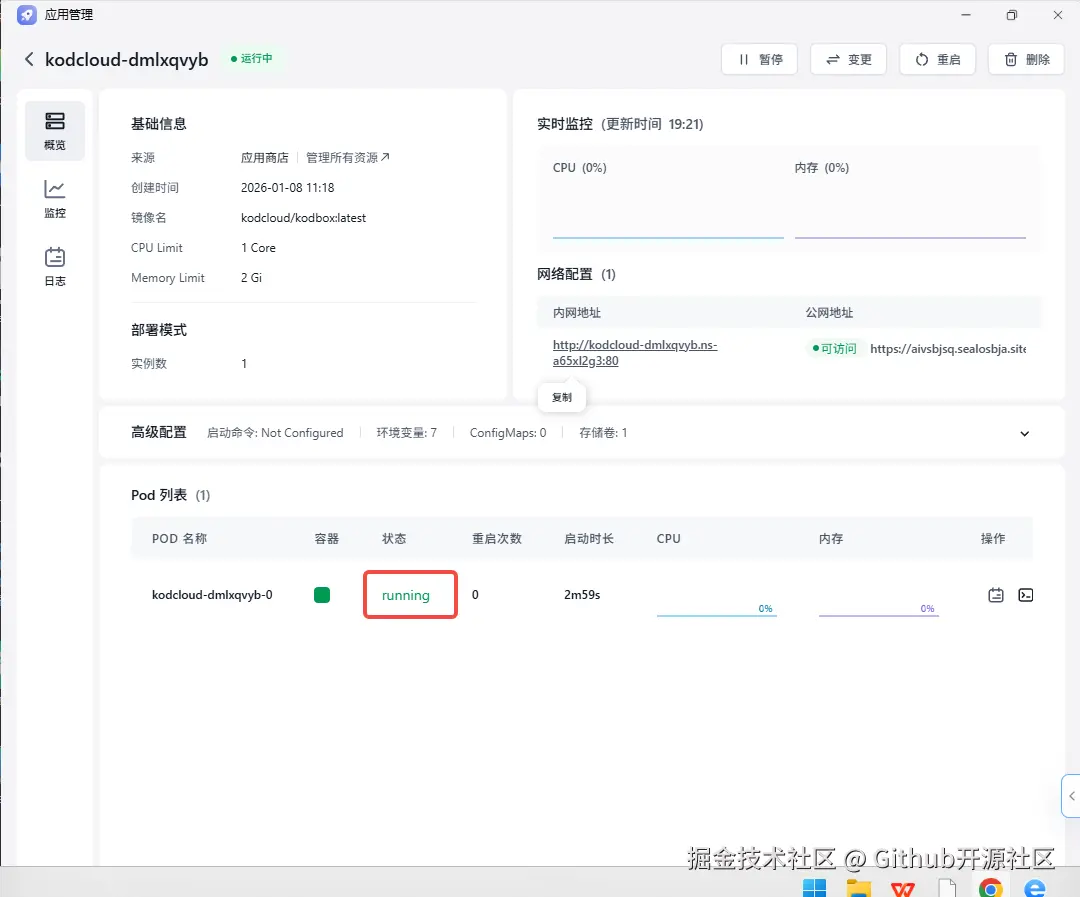1080x897 pixels.
Task: Click the 运行中 status badge
Action: (x=251, y=59)
